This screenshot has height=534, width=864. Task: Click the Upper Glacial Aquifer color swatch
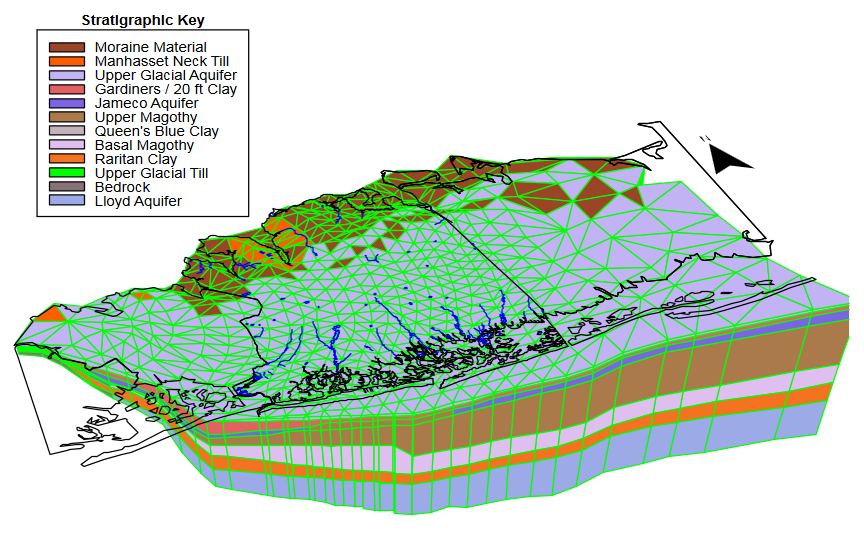(x=67, y=75)
